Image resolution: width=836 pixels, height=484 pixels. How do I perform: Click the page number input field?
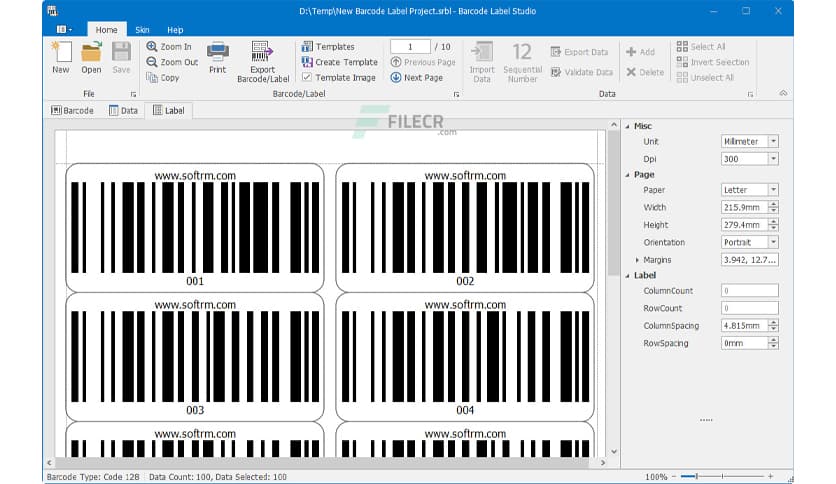410,47
